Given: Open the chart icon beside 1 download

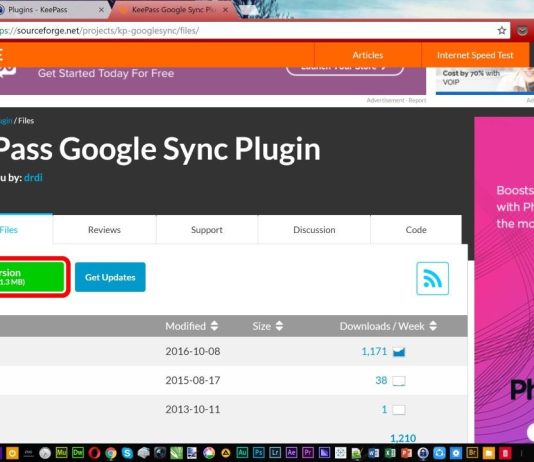Looking at the screenshot, I should click(399, 410).
